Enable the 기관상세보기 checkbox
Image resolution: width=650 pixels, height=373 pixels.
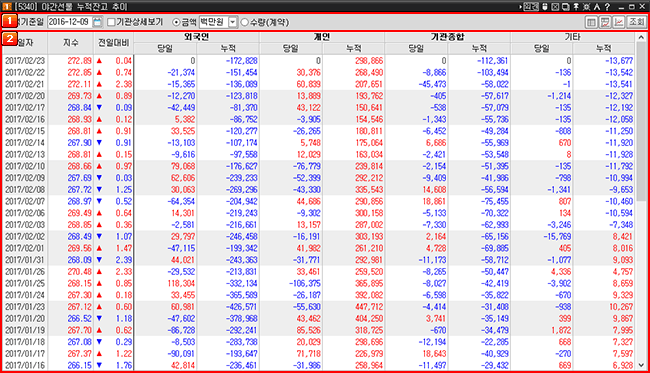111,22
